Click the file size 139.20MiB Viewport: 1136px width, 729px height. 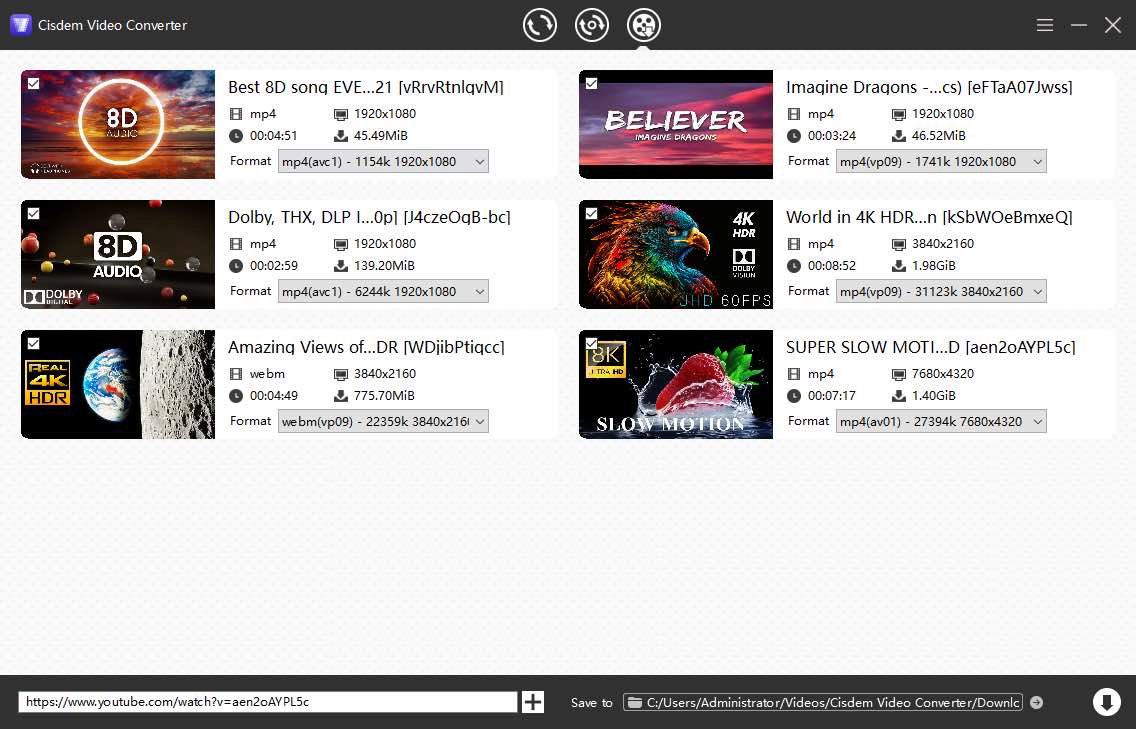point(384,266)
